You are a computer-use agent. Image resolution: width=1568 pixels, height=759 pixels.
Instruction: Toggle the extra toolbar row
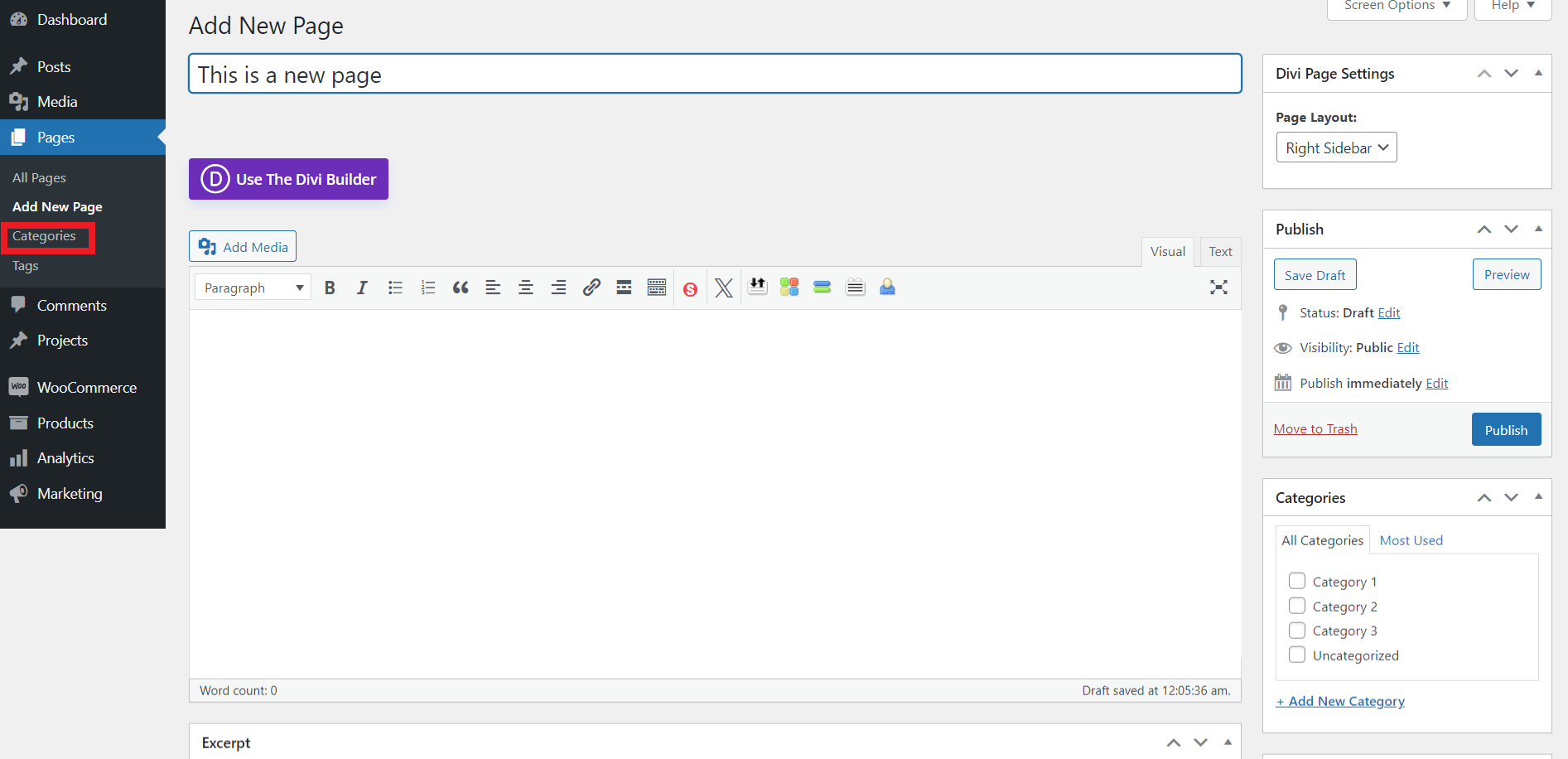tap(657, 288)
